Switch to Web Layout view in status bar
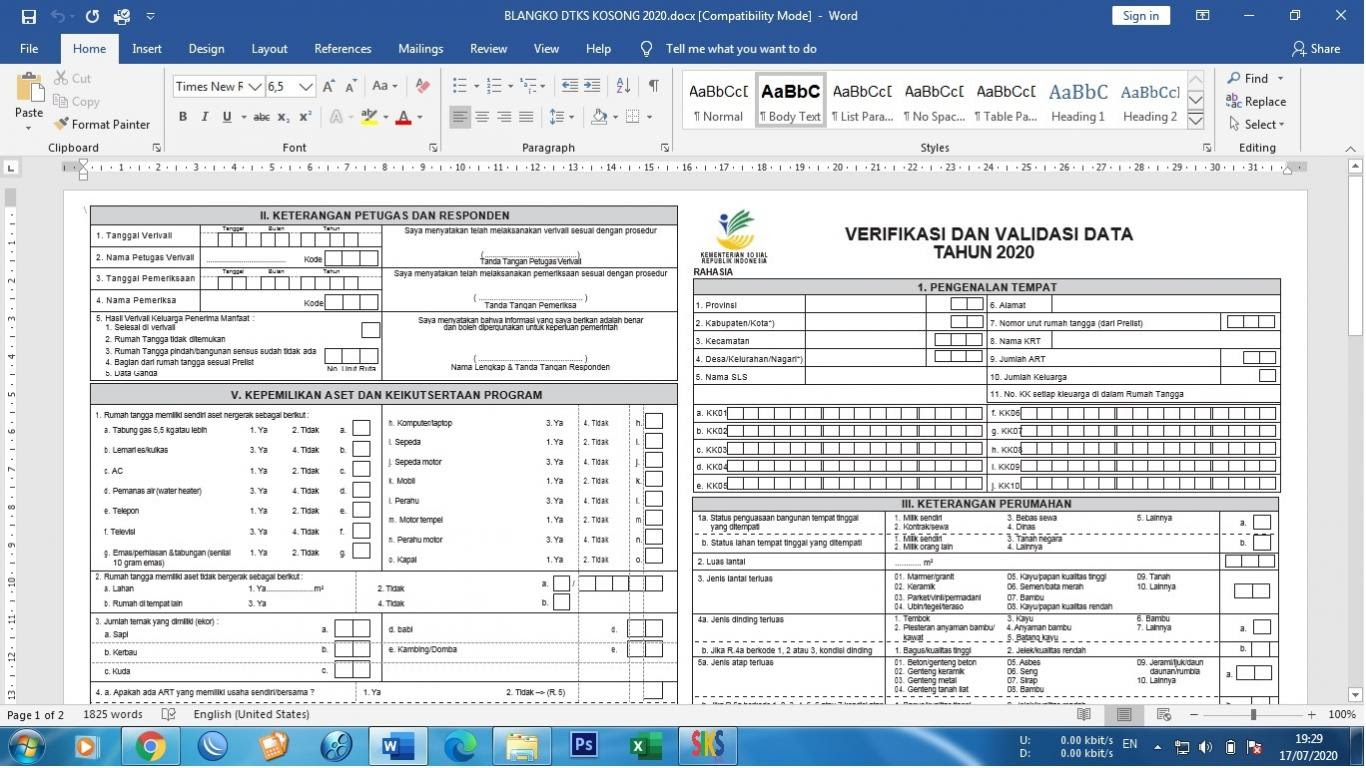1366x768 pixels. 1163,715
